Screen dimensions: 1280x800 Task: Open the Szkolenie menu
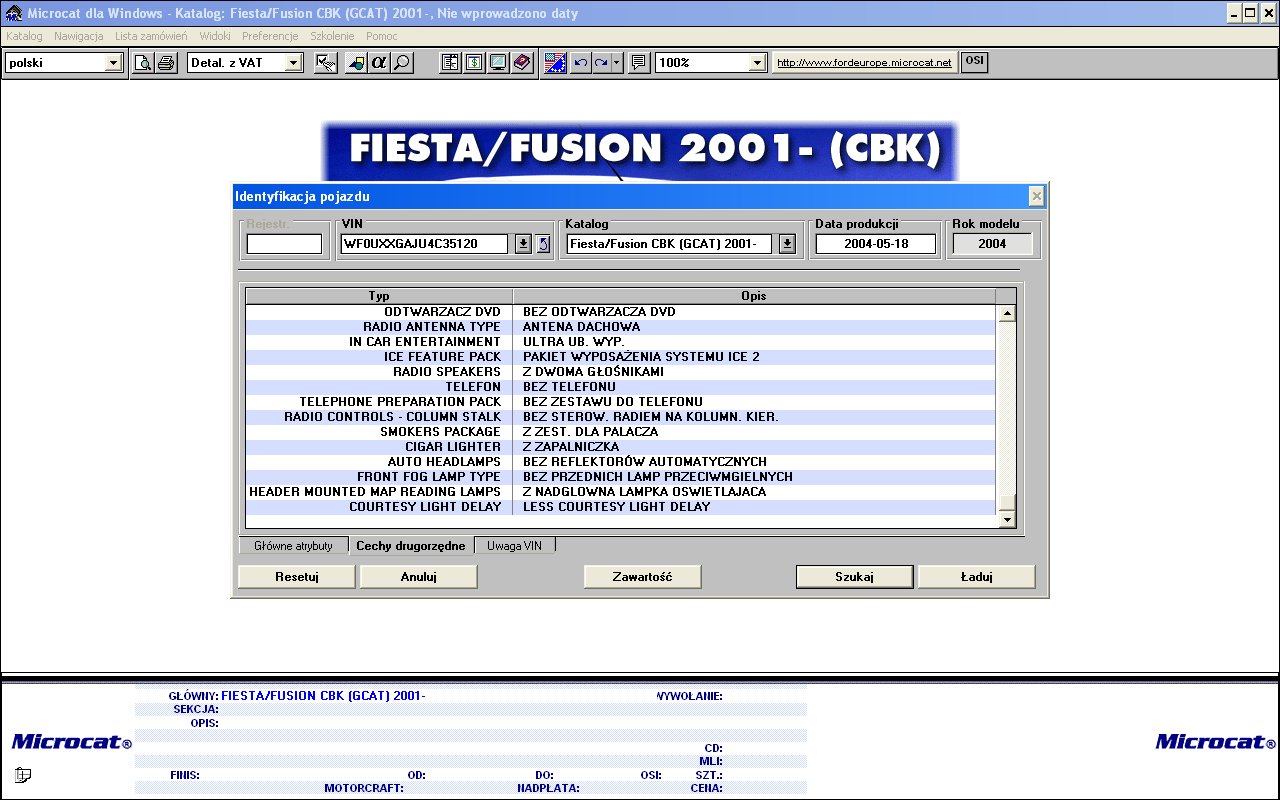point(332,36)
